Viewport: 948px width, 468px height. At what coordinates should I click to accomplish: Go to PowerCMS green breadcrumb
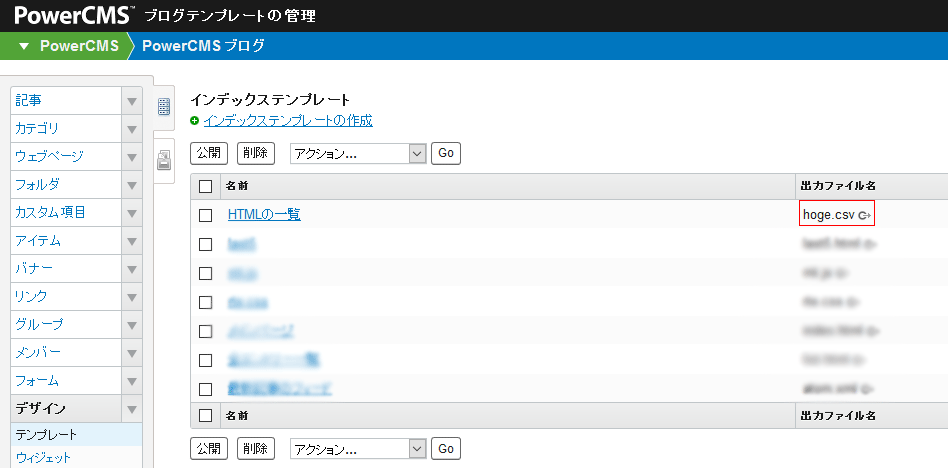point(79,46)
